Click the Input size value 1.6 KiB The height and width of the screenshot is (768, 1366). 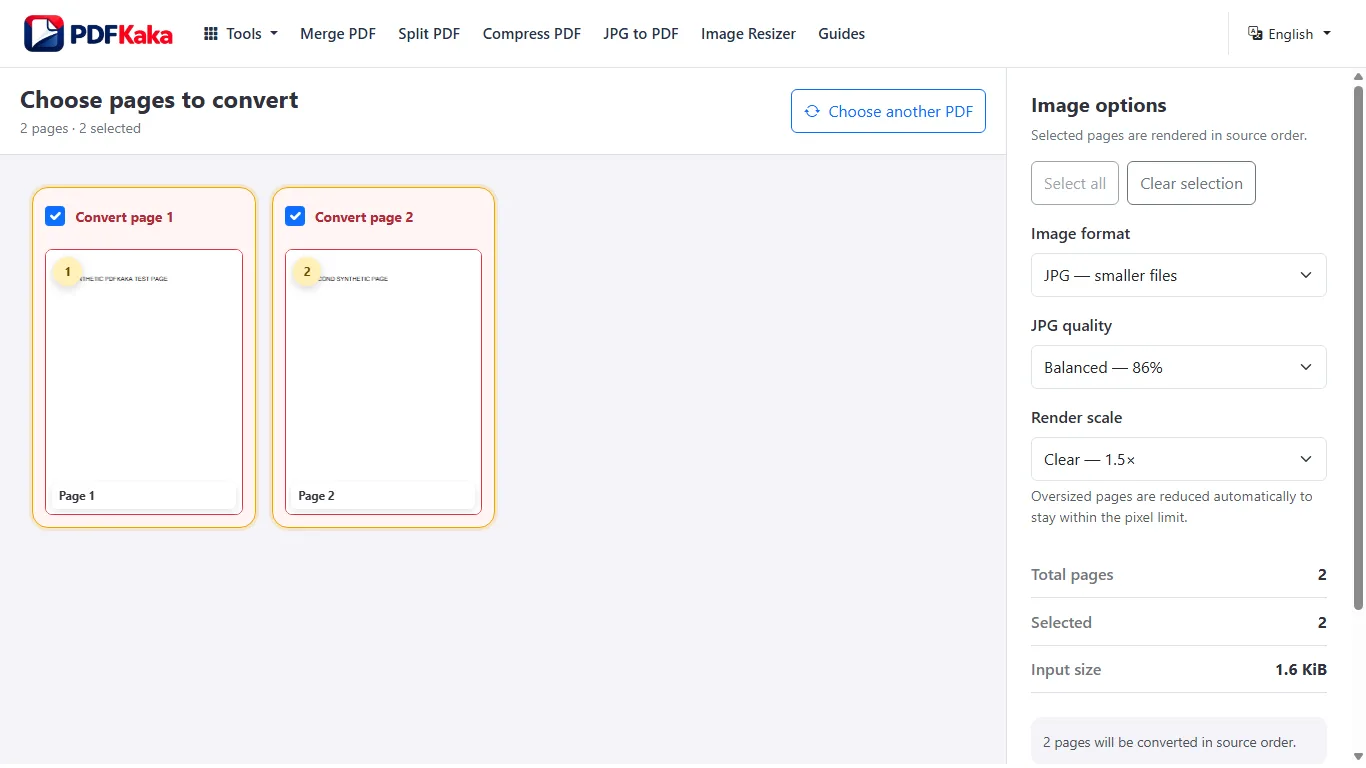(1301, 670)
